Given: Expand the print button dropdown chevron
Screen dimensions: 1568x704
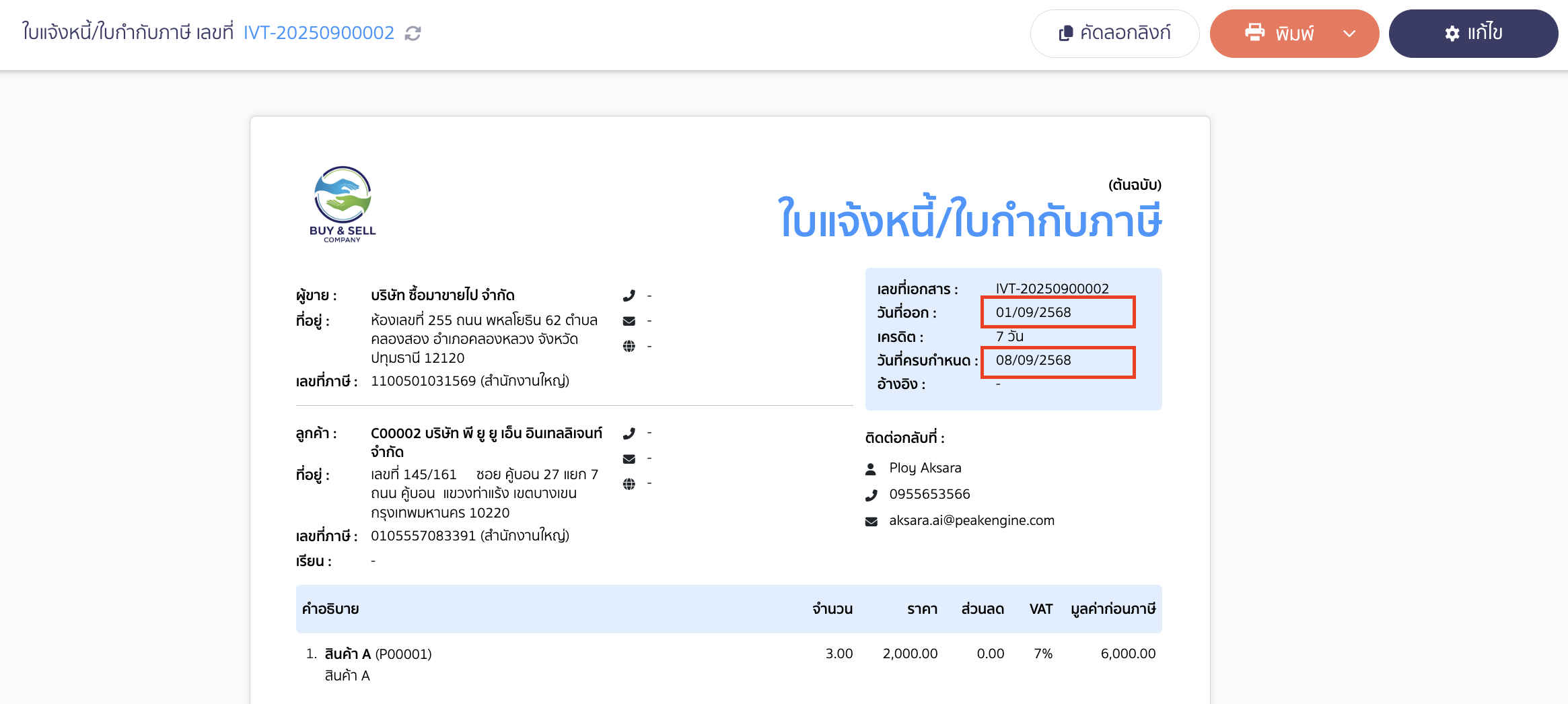Looking at the screenshot, I should (1349, 34).
